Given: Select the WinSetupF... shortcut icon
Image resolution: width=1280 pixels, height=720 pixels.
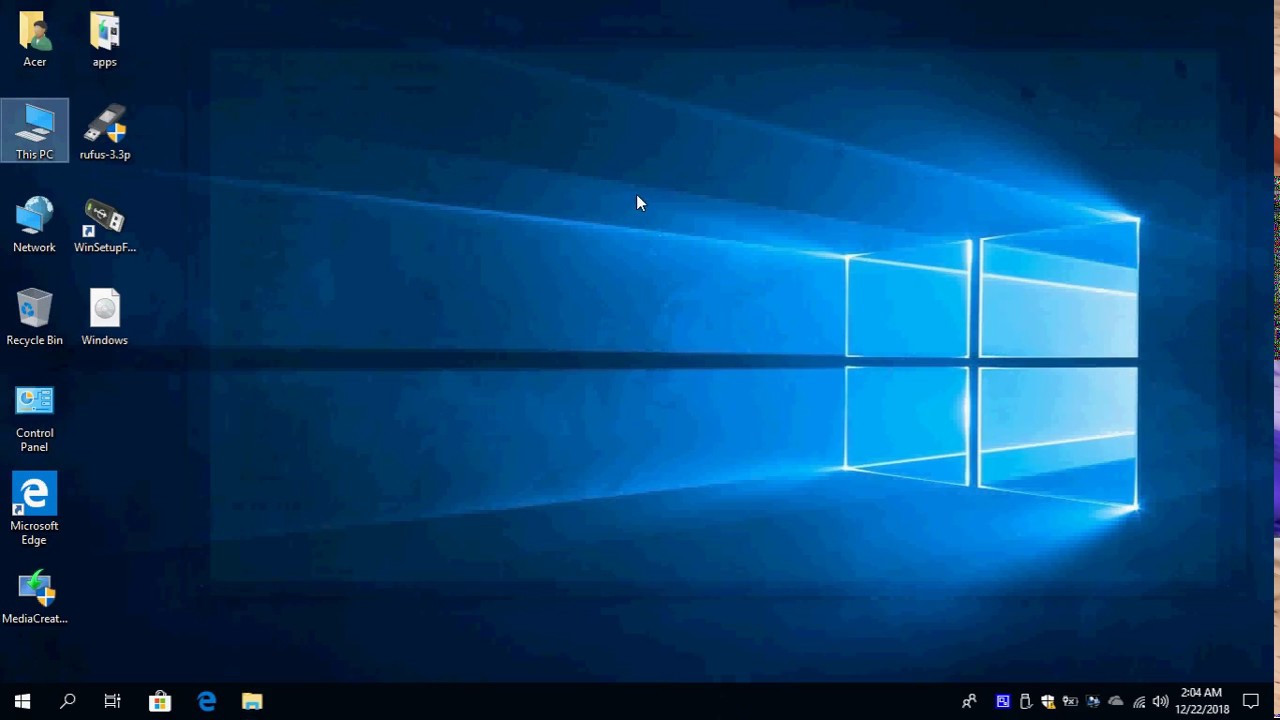Looking at the screenshot, I should coord(105,224).
